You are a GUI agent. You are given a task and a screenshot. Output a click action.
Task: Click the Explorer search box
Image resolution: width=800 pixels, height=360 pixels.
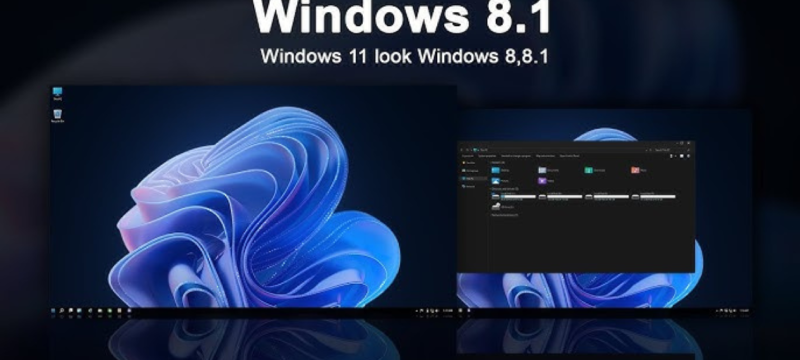pyautogui.click(x=671, y=150)
